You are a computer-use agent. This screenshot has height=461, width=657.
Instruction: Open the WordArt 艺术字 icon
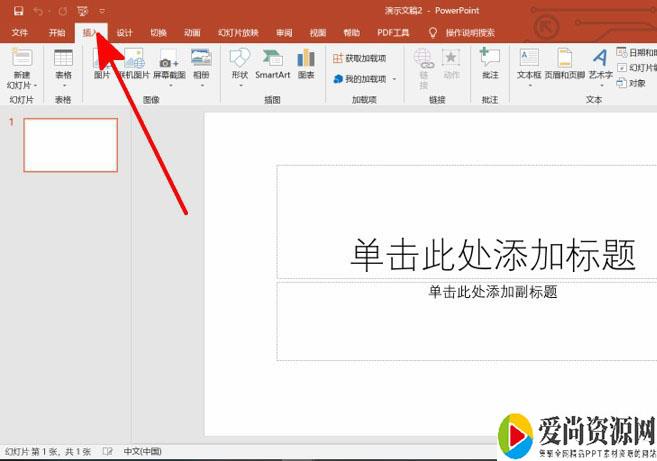[x=600, y=58]
